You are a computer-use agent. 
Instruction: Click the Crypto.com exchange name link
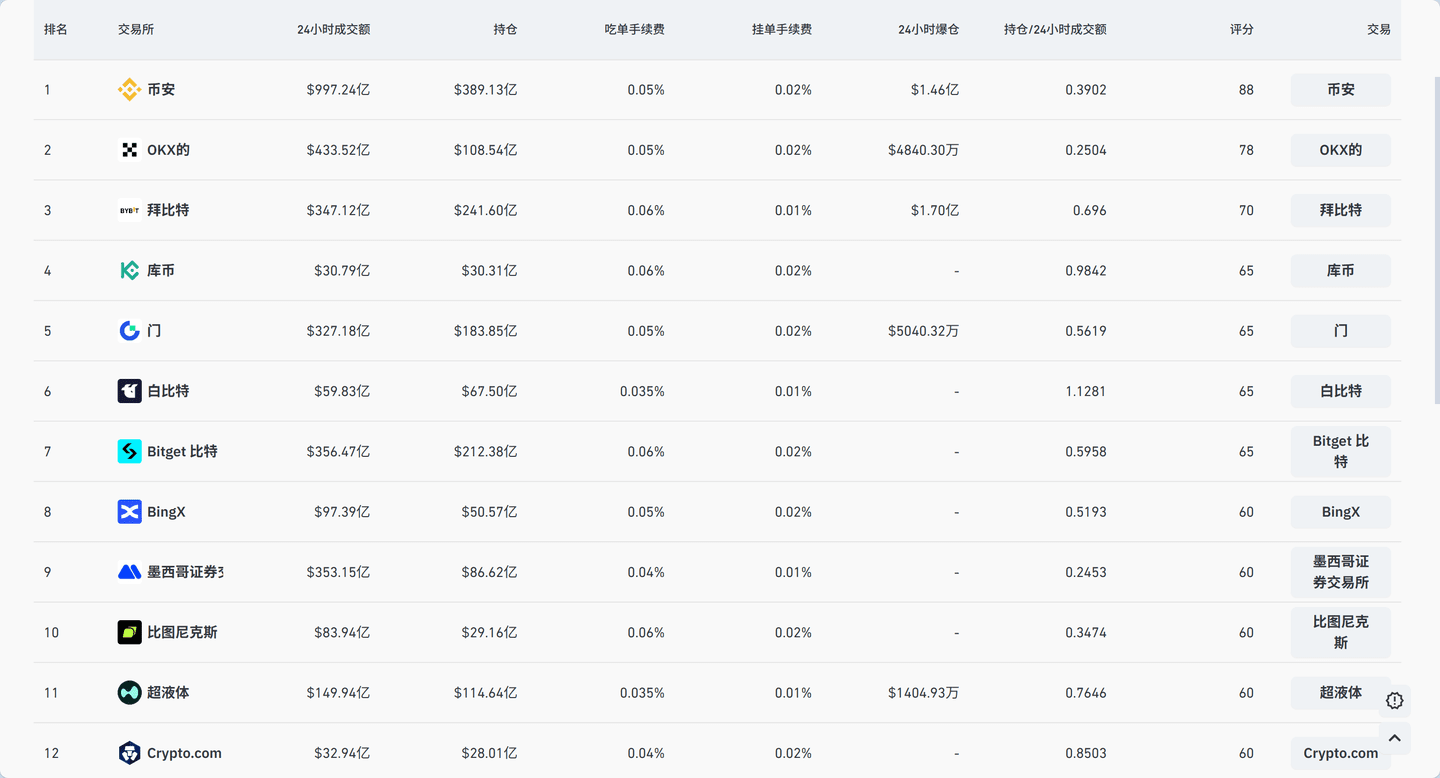pos(184,753)
